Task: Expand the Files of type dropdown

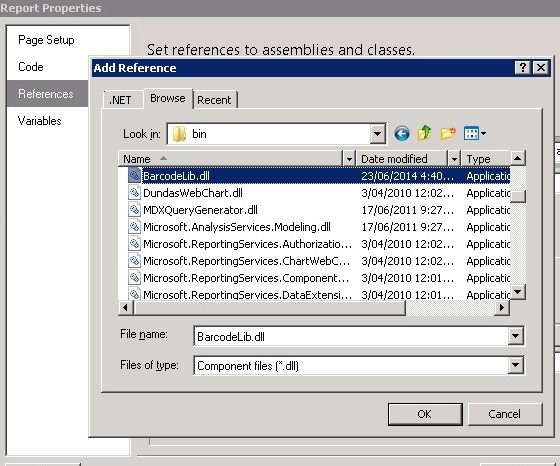Action: click(x=515, y=365)
